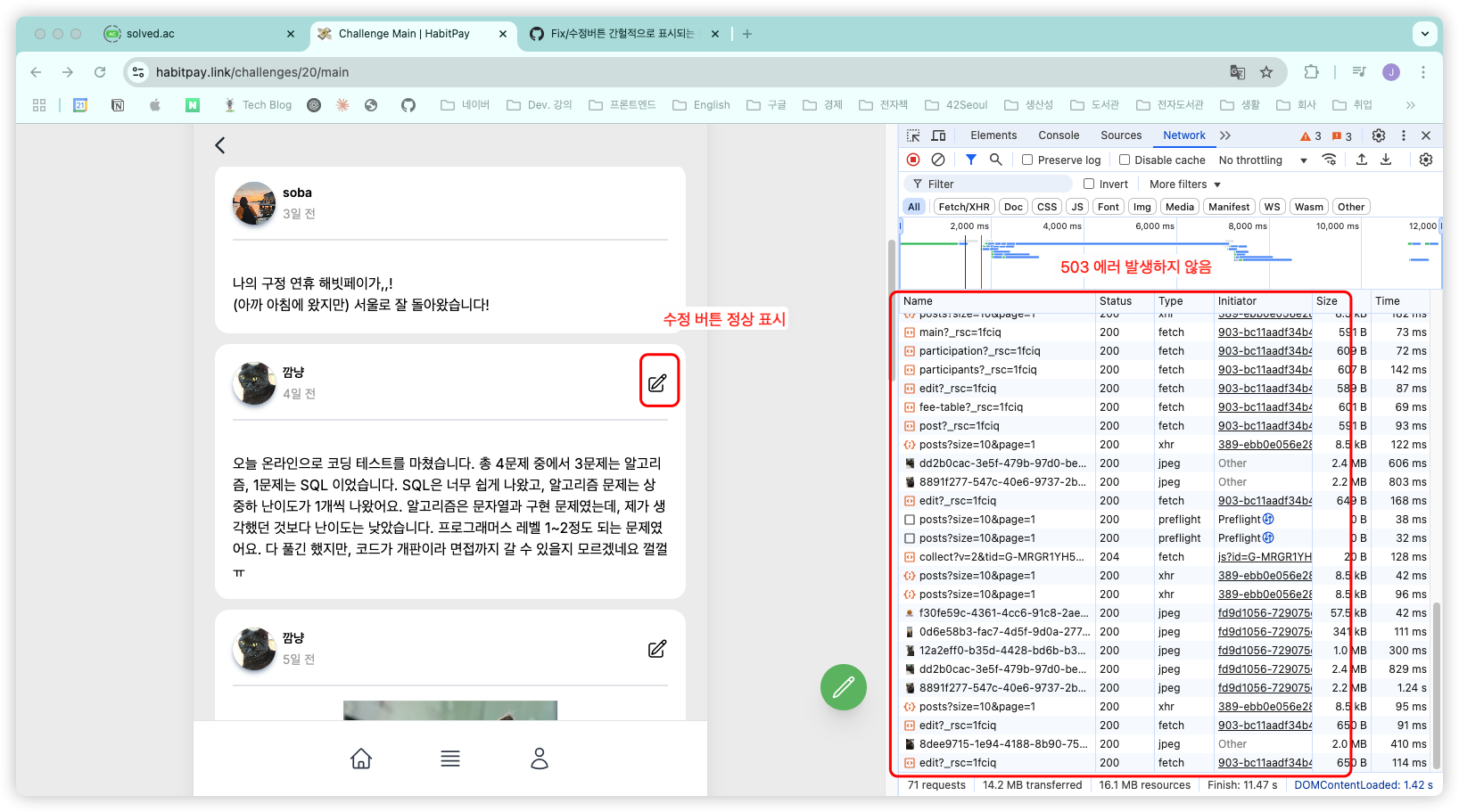The width and height of the screenshot is (1459, 812).
Task: Switch to the Console tab
Action: pyautogui.click(x=1059, y=135)
